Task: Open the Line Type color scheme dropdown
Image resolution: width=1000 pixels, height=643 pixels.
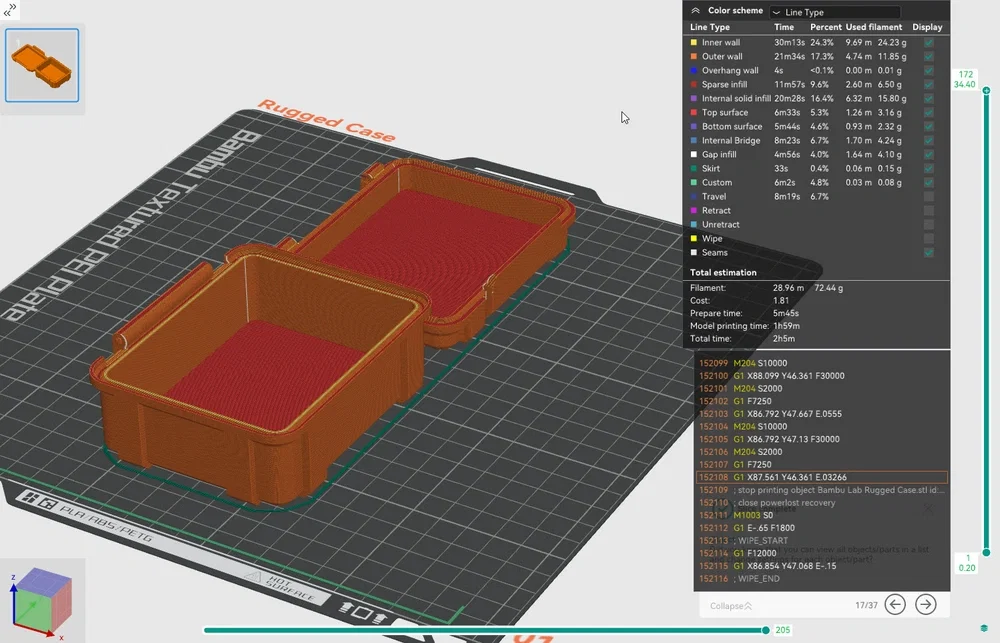Action: point(835,12)
